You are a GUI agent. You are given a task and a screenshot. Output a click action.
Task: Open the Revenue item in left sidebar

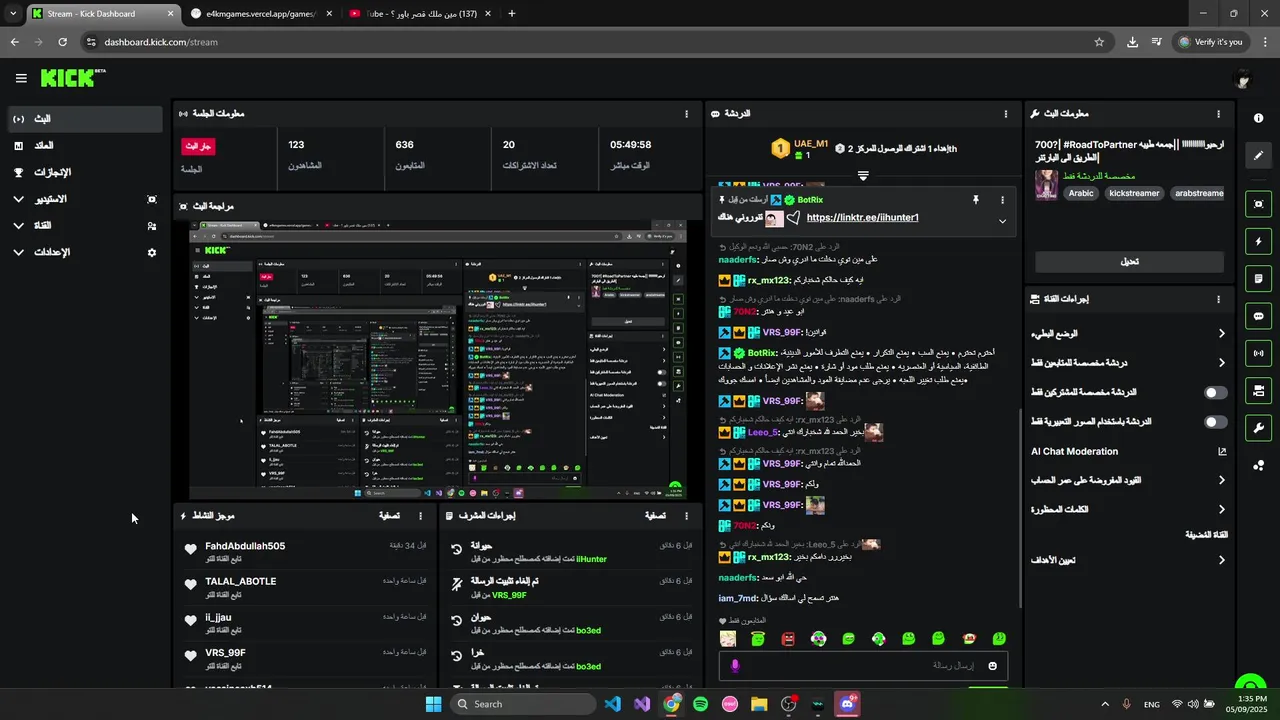[85, 146]
